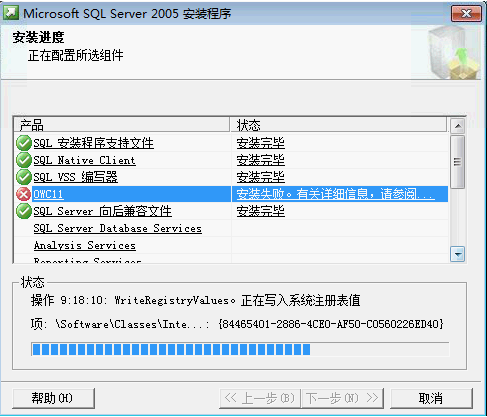Image resolution: width=487 pixels, height=417 pixels.
Task: Click the 取消 button
Action: [x=431, y=398]
